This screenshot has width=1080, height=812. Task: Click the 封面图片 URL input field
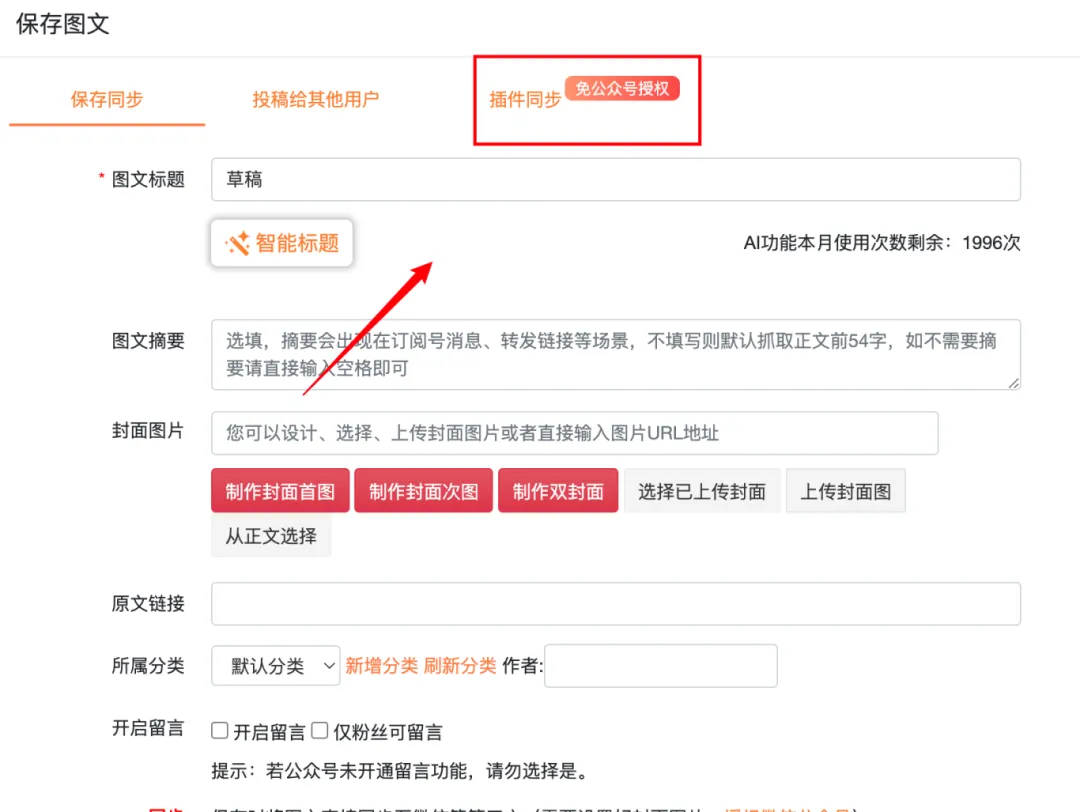[x=574, y=433]
